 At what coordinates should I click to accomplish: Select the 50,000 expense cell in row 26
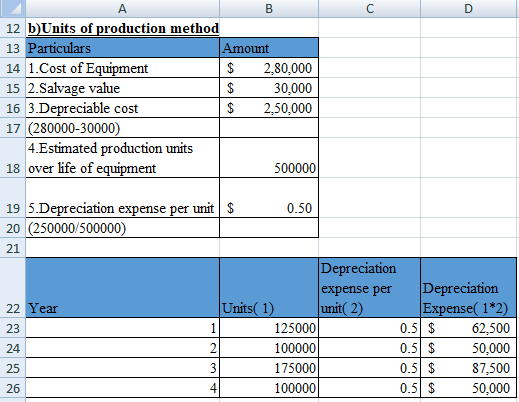point(468,388)
